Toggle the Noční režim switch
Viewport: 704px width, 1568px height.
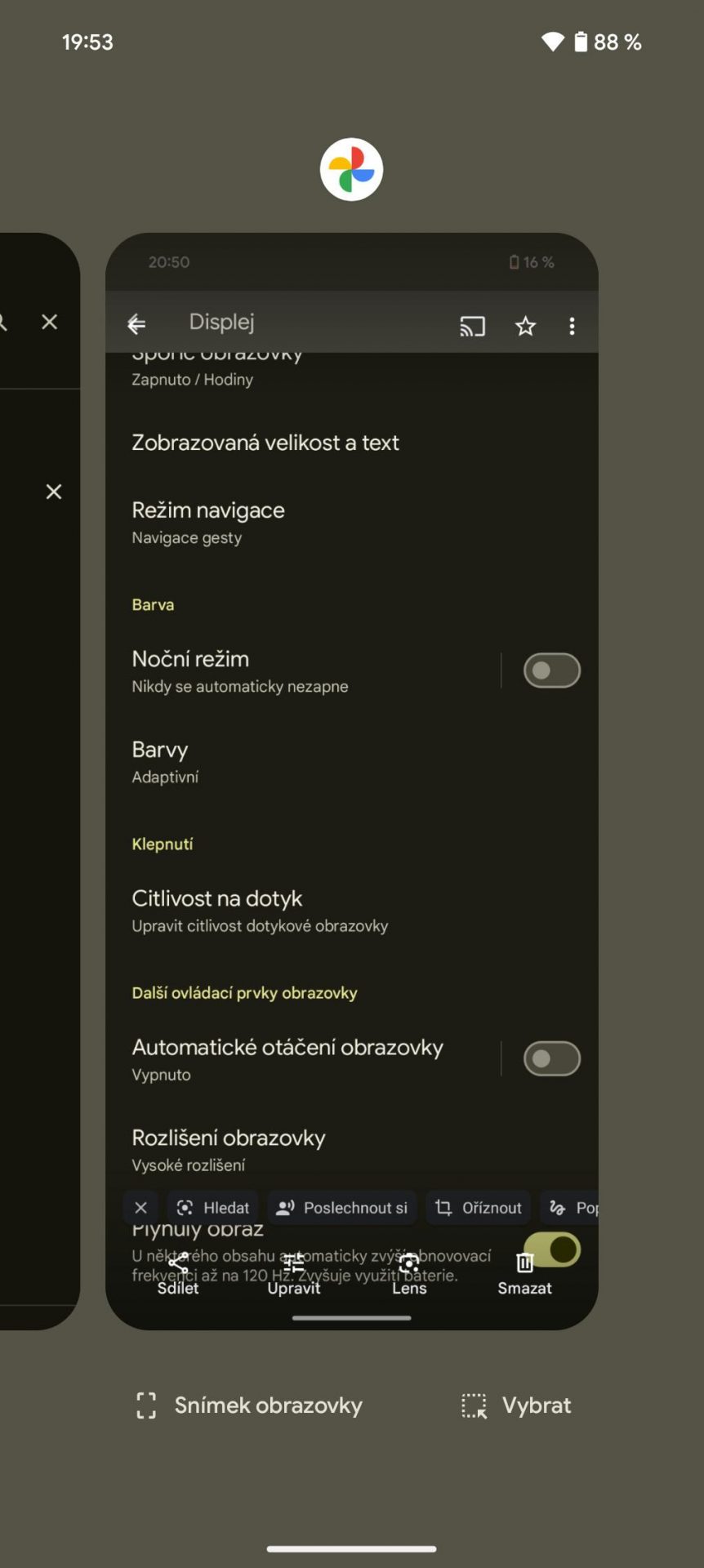click(x=552, y=670)
